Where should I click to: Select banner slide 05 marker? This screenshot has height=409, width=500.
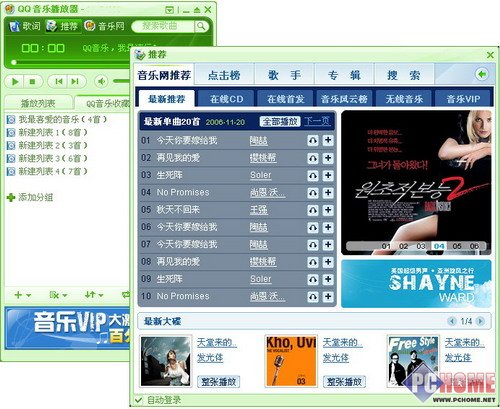[x=457, y=246]
